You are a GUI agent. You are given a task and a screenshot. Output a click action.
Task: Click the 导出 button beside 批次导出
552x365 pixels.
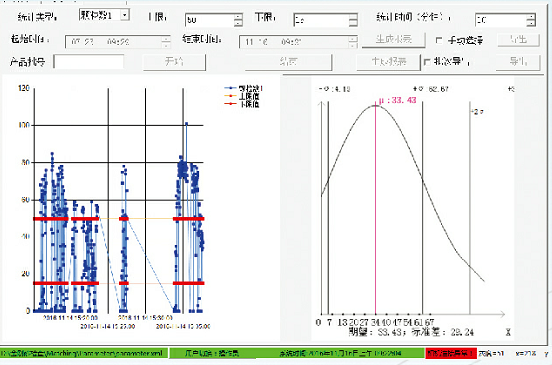tap(518, 62)
